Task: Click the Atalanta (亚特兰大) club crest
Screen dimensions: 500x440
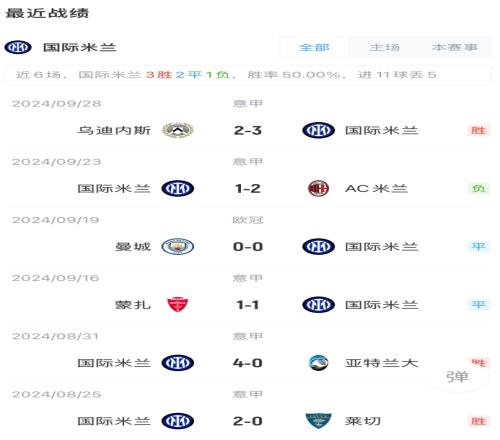Action: click(318, 363)
